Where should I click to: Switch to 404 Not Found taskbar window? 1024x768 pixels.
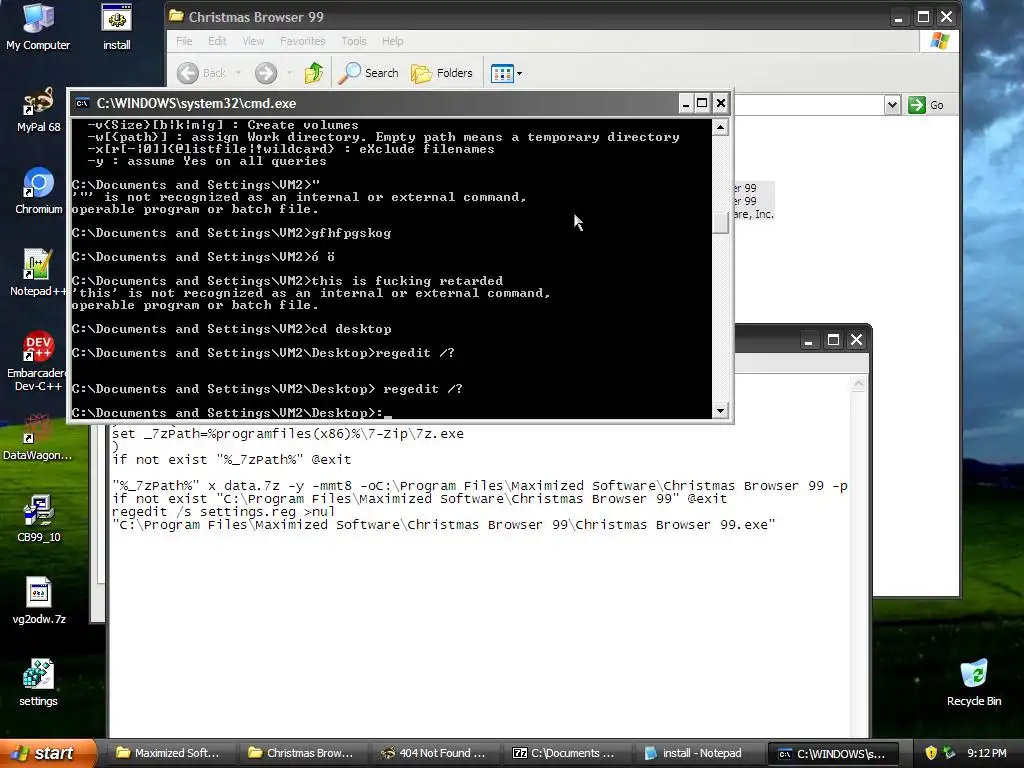(434, 753)
